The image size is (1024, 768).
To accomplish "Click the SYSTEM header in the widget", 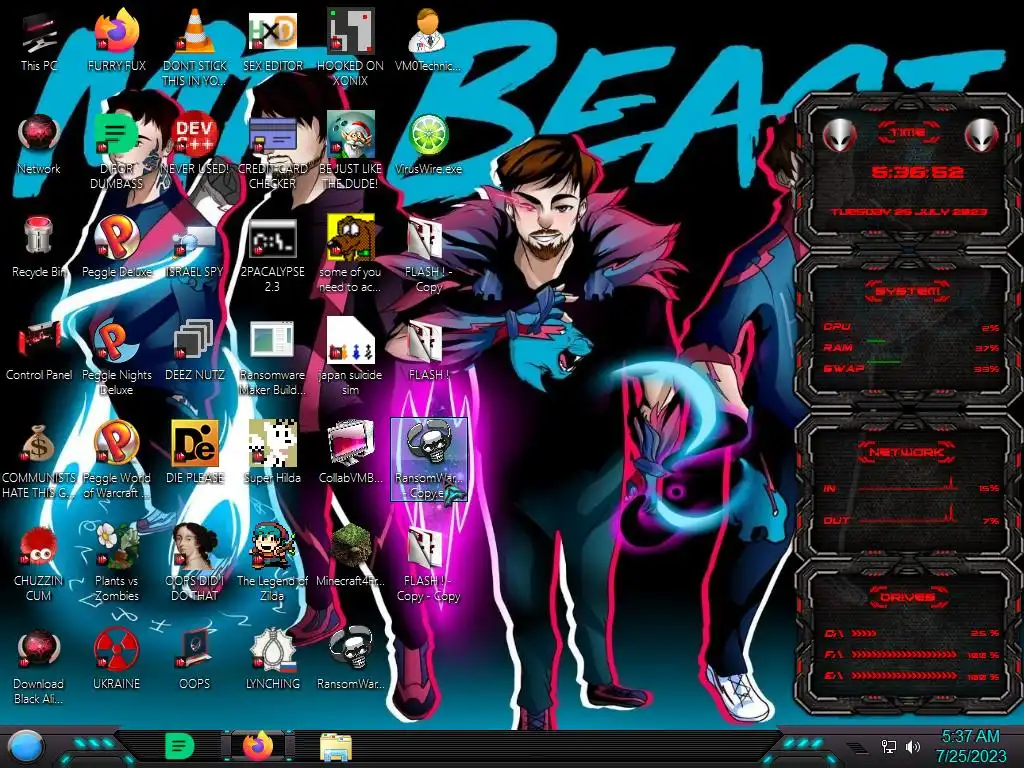I will pyautogui.click(x=908, y=291).
